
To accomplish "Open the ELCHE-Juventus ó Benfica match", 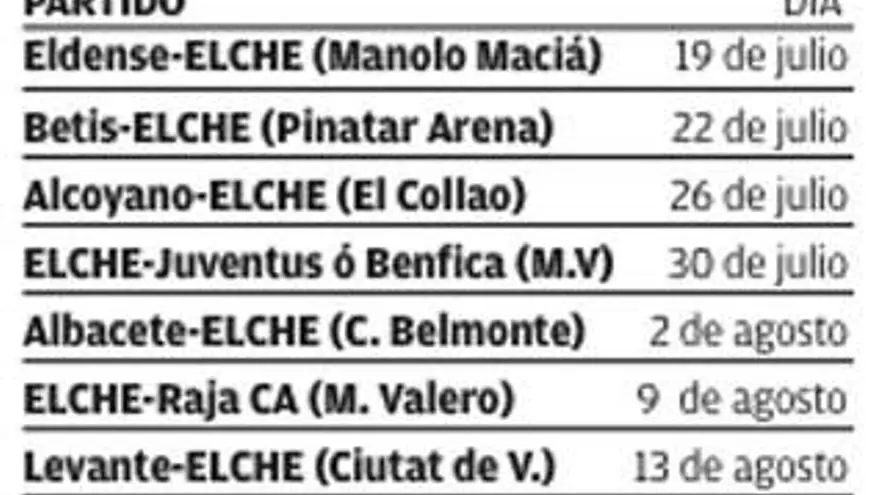I will pyautogui.click(x=264, y=264).
